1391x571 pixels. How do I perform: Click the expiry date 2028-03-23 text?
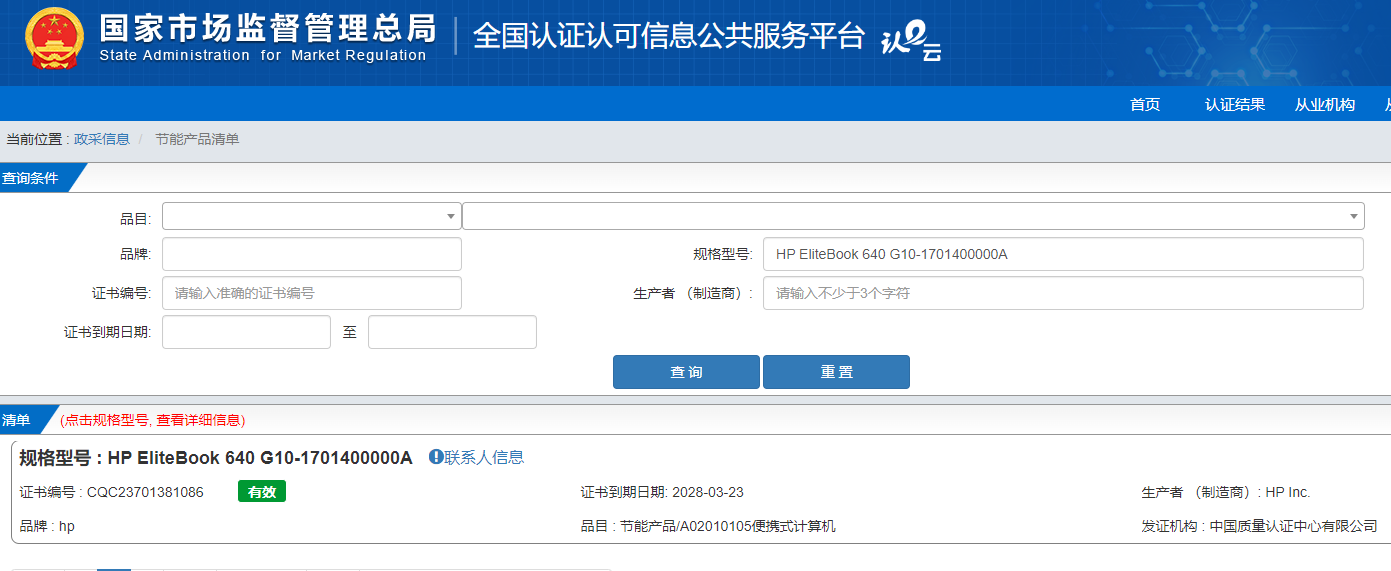pos(708,492)
